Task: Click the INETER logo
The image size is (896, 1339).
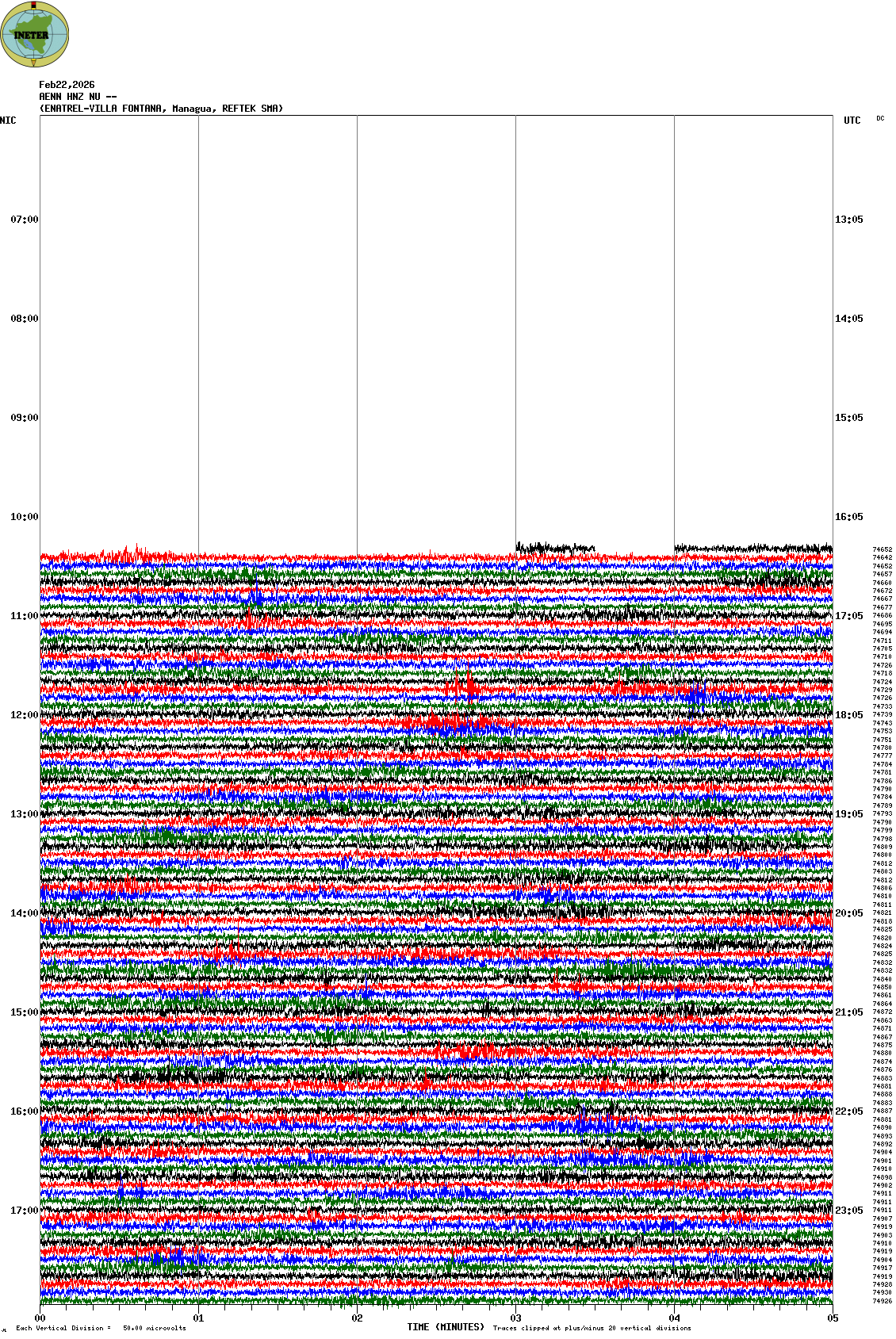Action: 35,34
